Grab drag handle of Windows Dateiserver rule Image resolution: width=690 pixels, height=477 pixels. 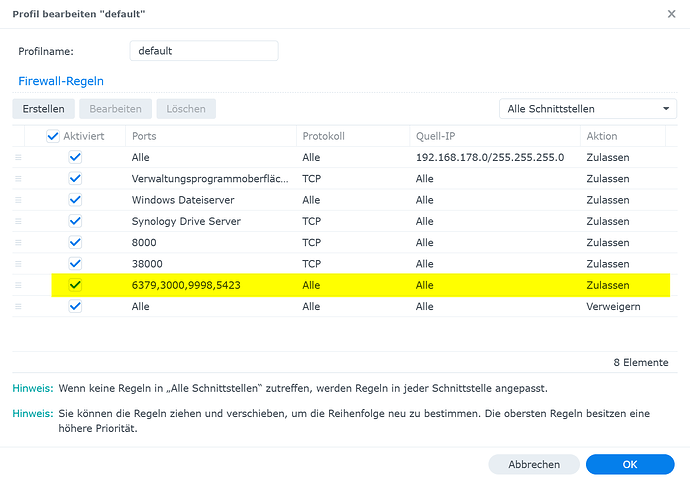(x=18, y=200)
